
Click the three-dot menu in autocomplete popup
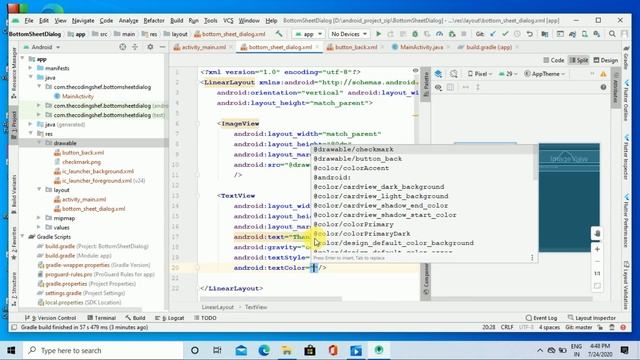pyautogui.click(x=532, y=258)
